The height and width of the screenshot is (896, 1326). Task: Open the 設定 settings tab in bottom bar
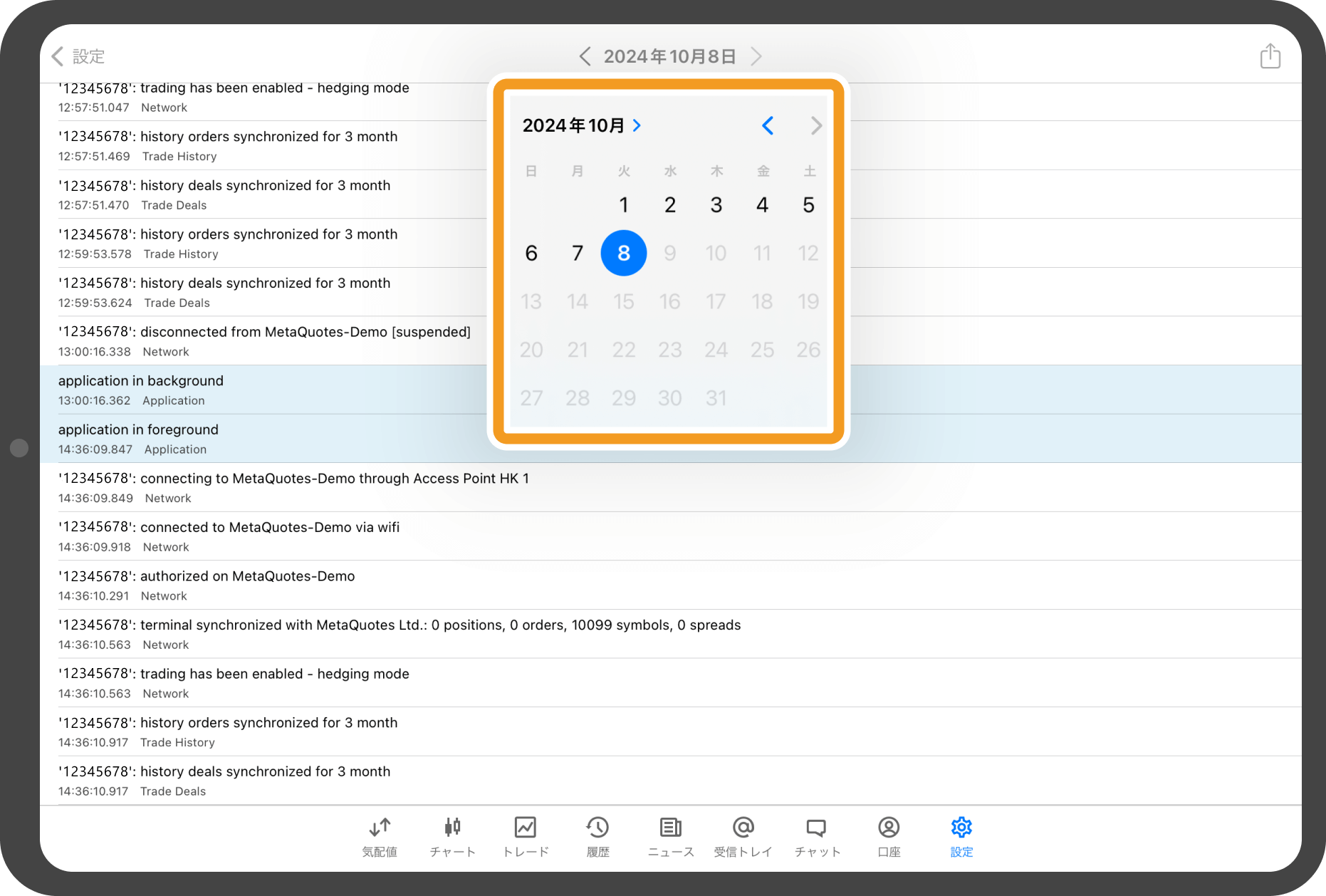(961, 837)
